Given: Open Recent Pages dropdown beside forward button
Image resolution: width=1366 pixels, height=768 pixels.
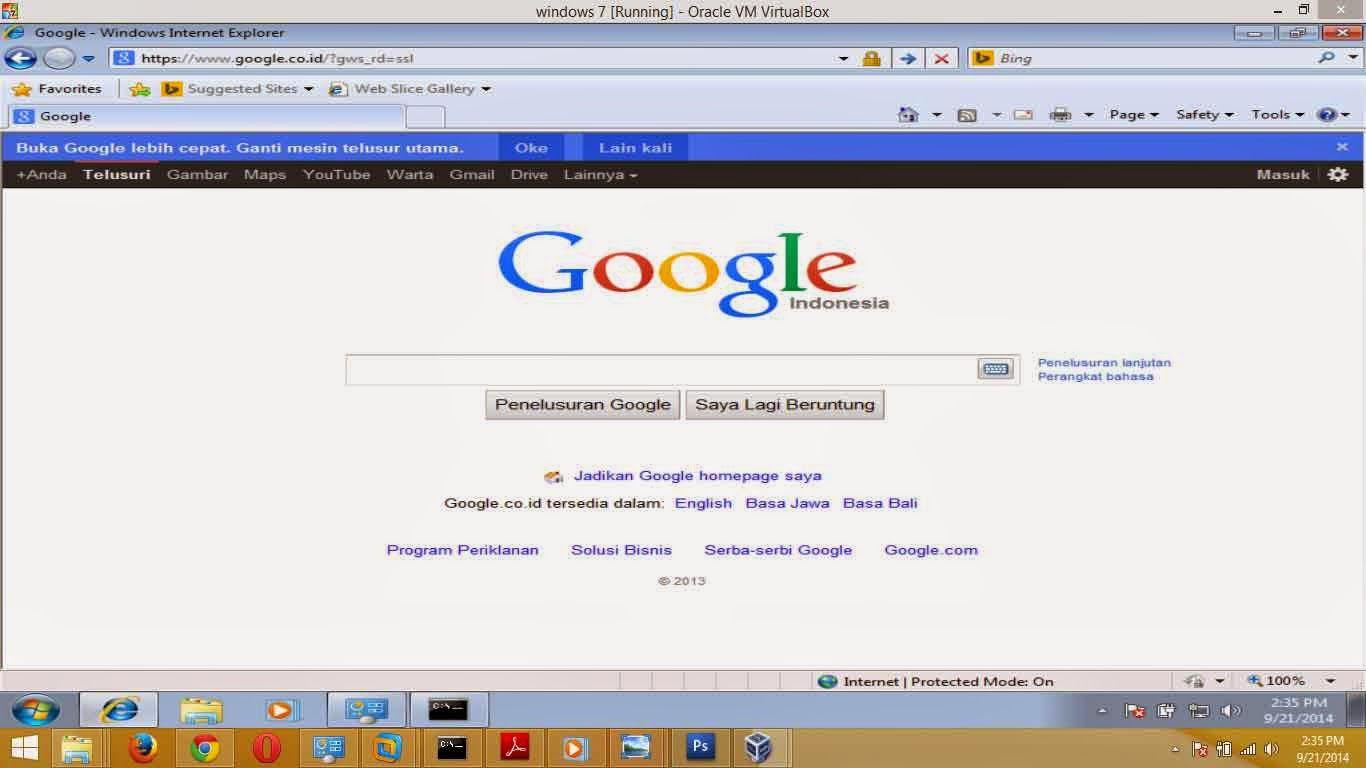Looking at the screenshot, I should [88, 59].
